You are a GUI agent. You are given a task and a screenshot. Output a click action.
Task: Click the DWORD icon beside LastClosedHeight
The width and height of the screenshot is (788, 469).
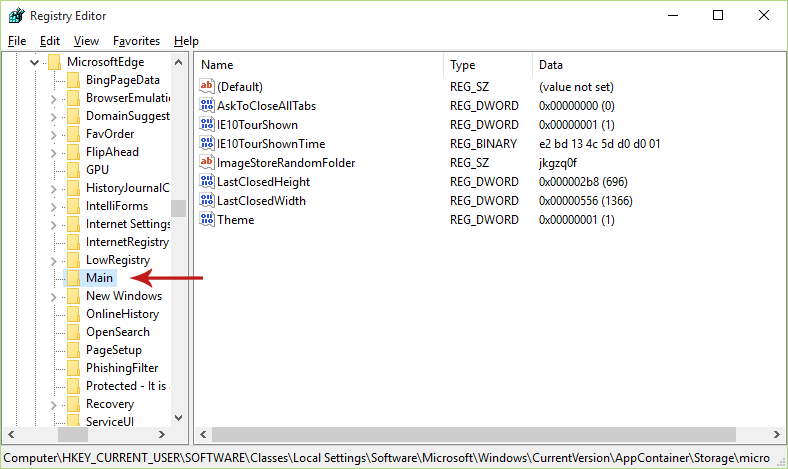207,181
